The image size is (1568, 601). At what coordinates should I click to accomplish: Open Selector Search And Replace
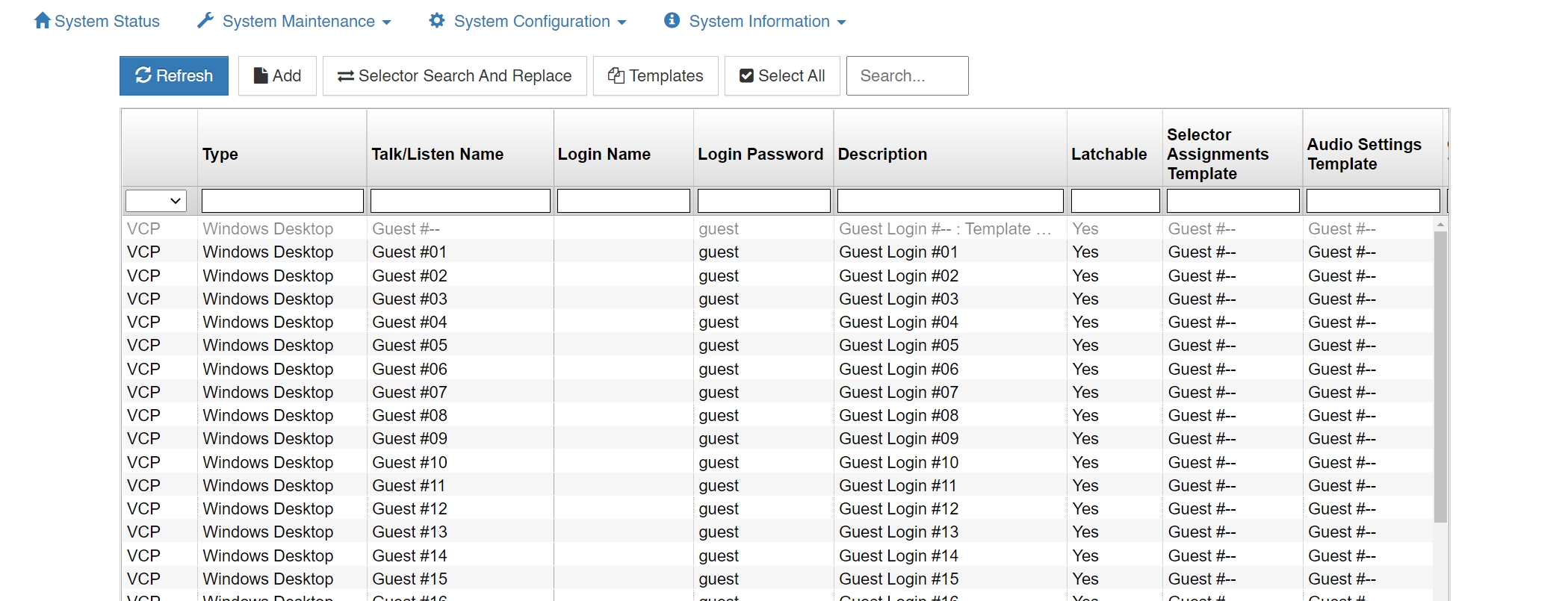coord(455,75)
